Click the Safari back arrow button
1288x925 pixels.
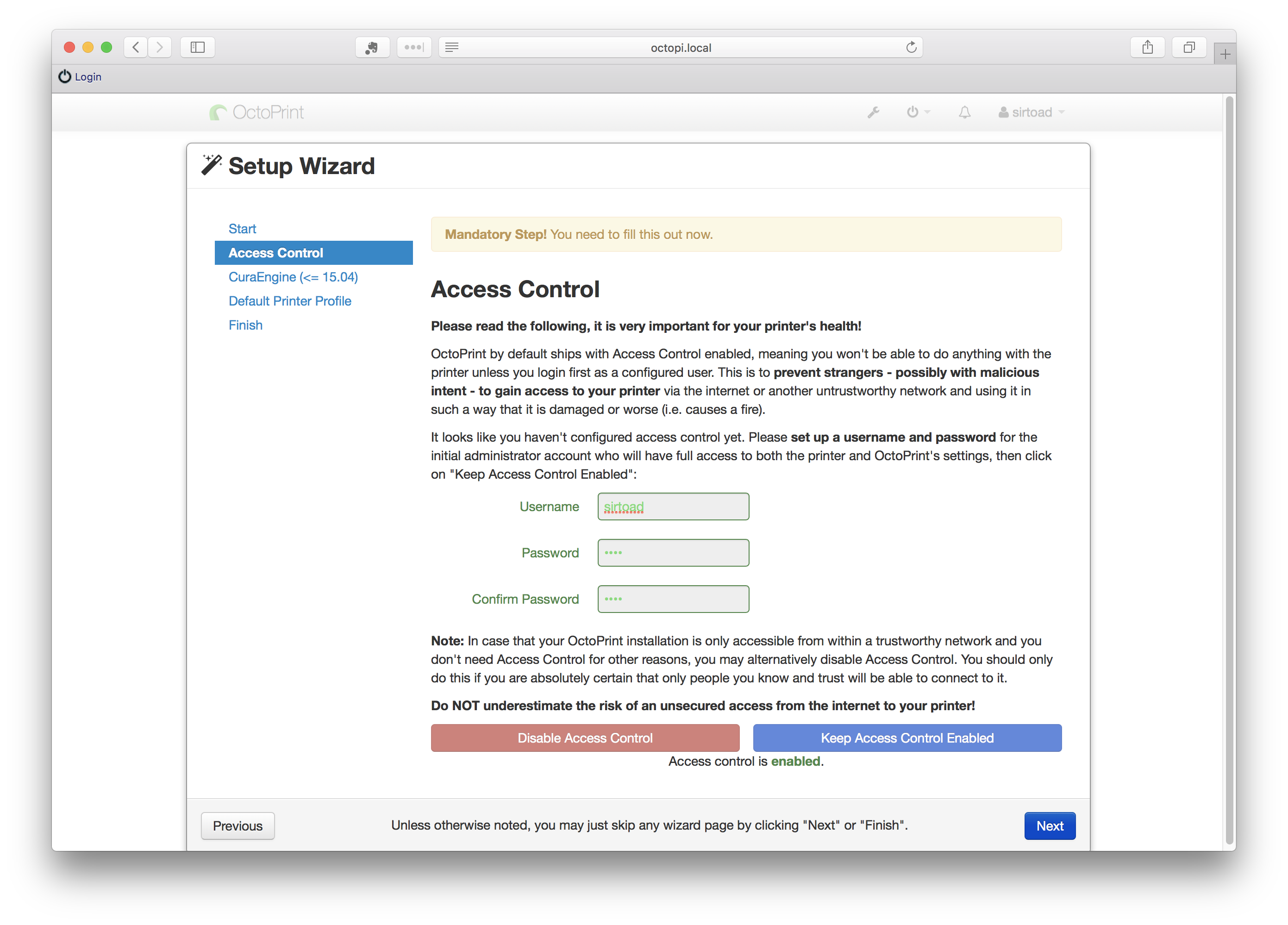tap(136, 47)
